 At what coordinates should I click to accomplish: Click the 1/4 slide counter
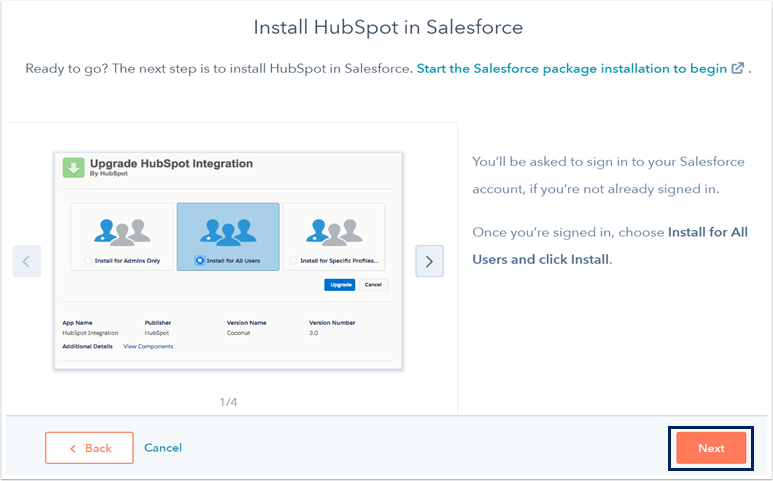(x=228, y=402)
